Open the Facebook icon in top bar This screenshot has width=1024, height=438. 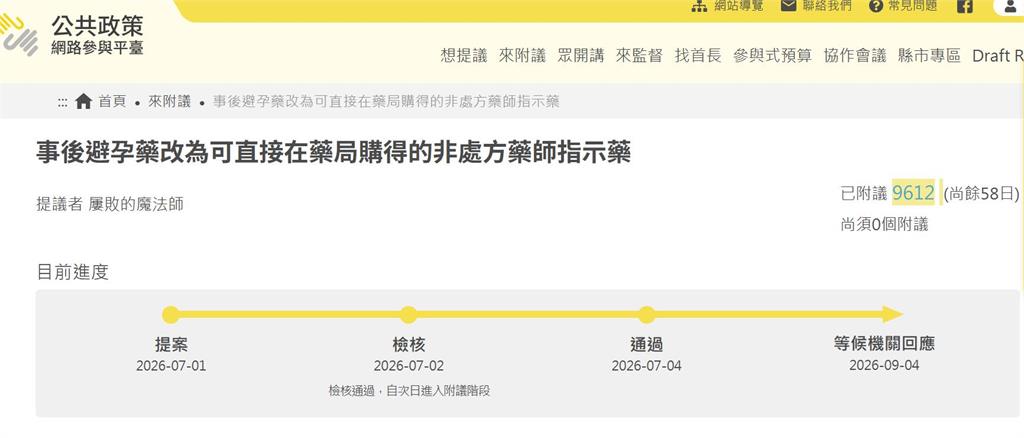pos(965,6)
